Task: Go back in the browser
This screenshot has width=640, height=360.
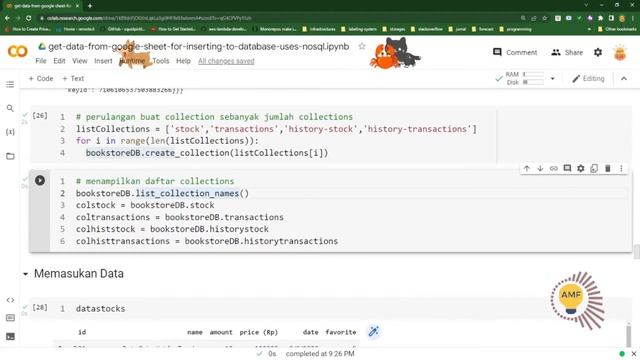Action: 7,18
